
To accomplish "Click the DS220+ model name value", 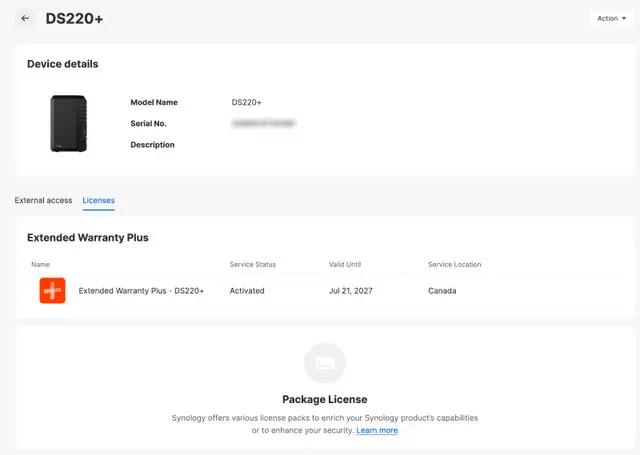I will click(x=246, y=102).
